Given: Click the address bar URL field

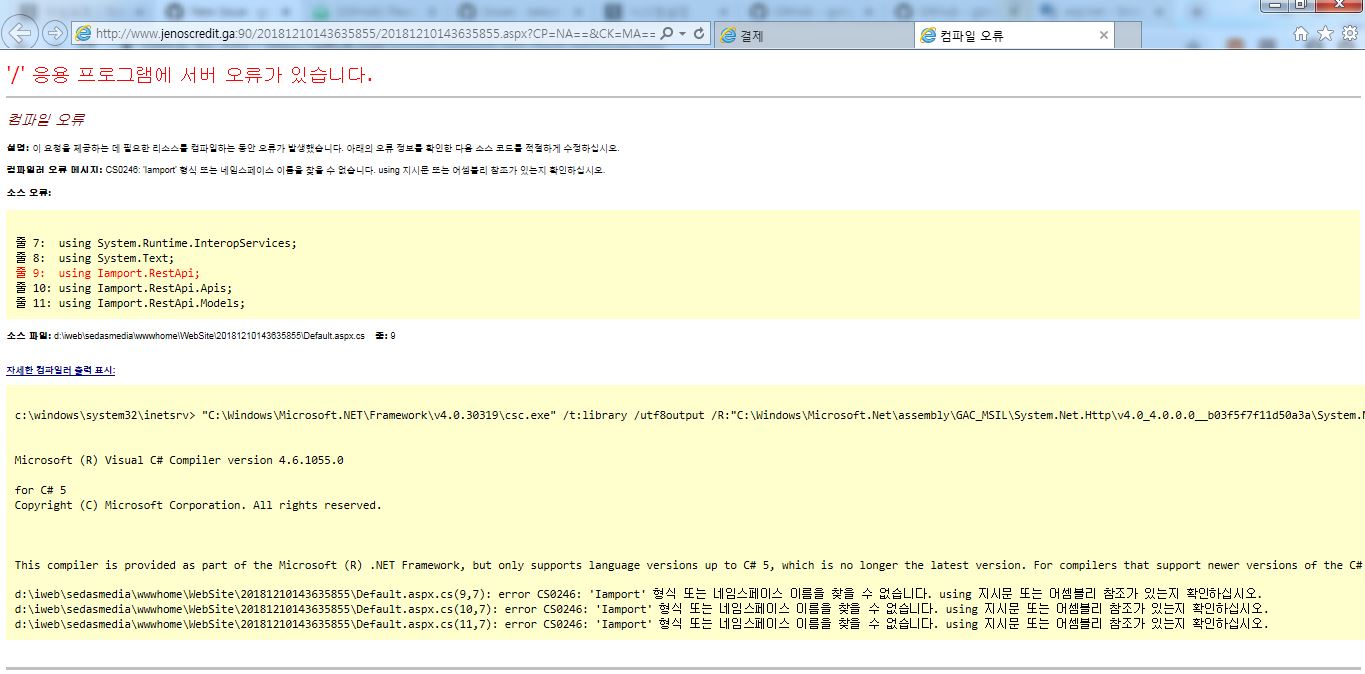Looking at the screenshot, I should click(350, 31).
